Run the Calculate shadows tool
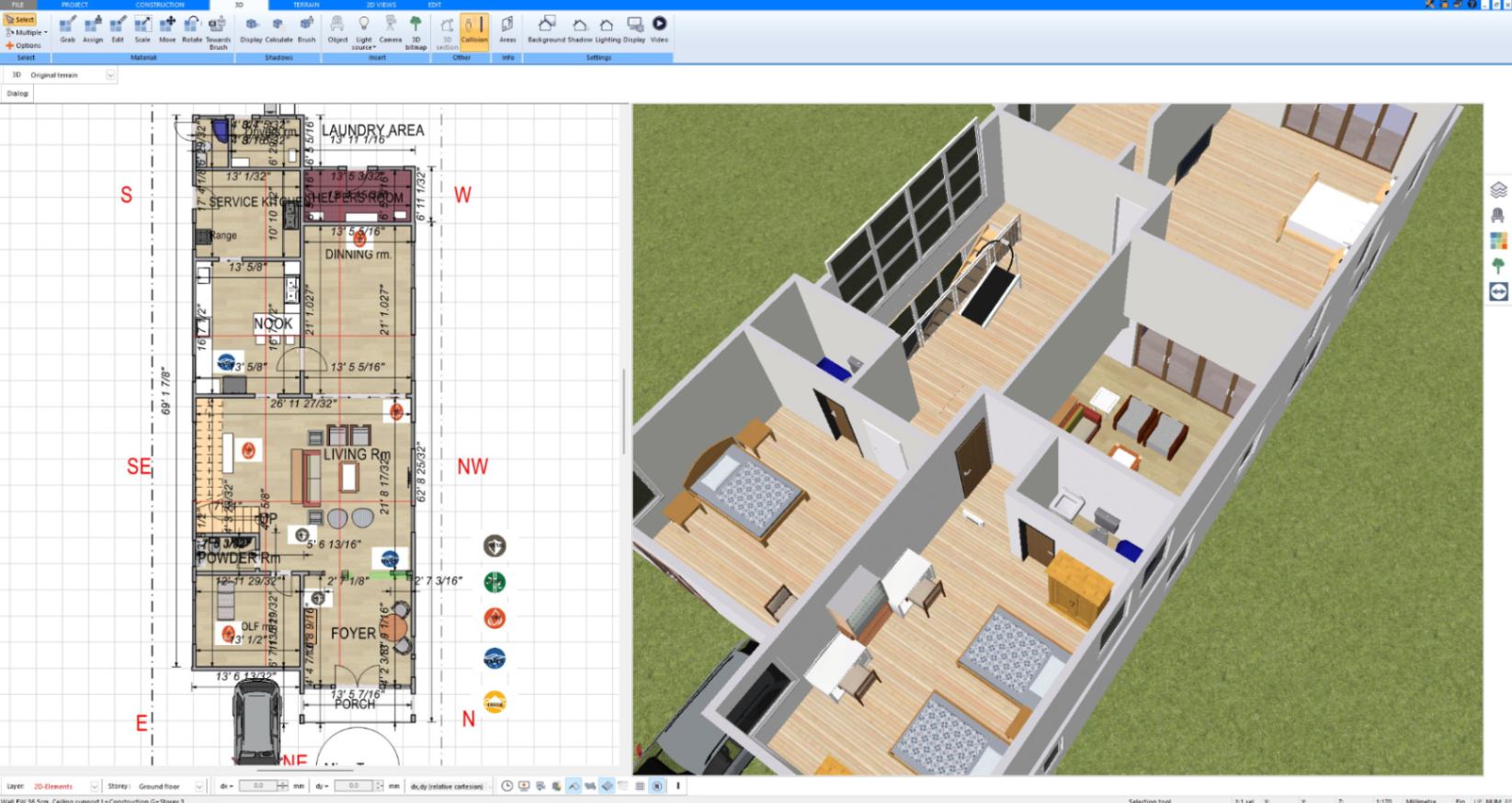Screen dimensions: 1512x803 coord(279,29)
